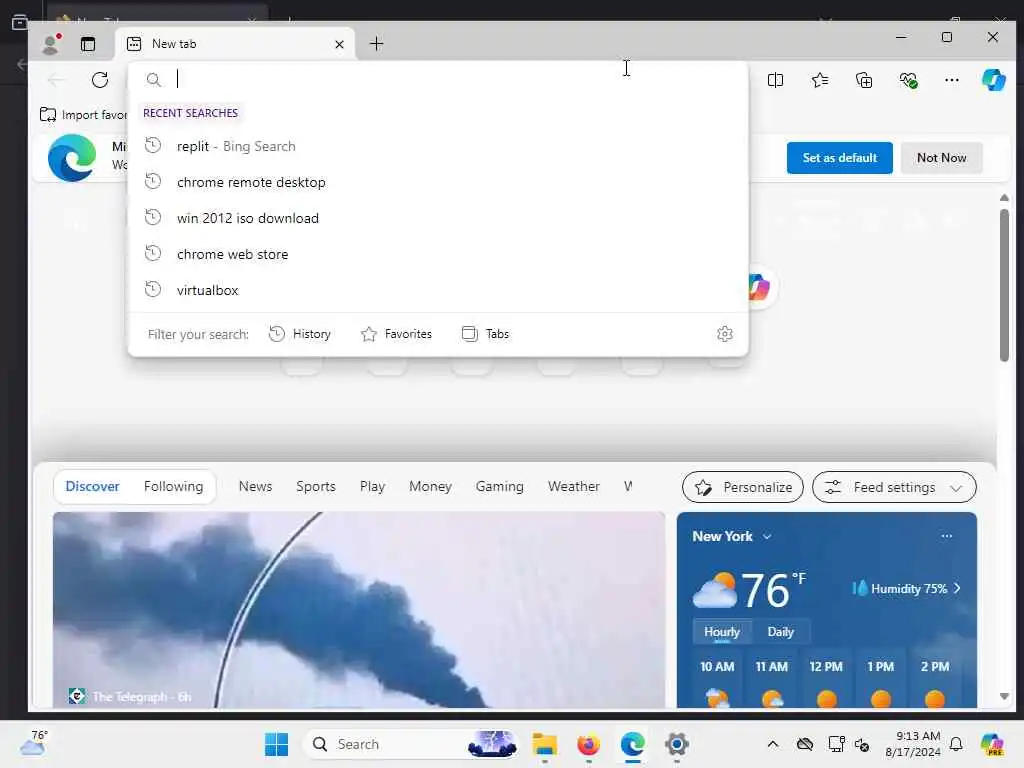1024x768 pixels.
Task: Open taskbar weather widget showing 76°
Action: [34, 743]
